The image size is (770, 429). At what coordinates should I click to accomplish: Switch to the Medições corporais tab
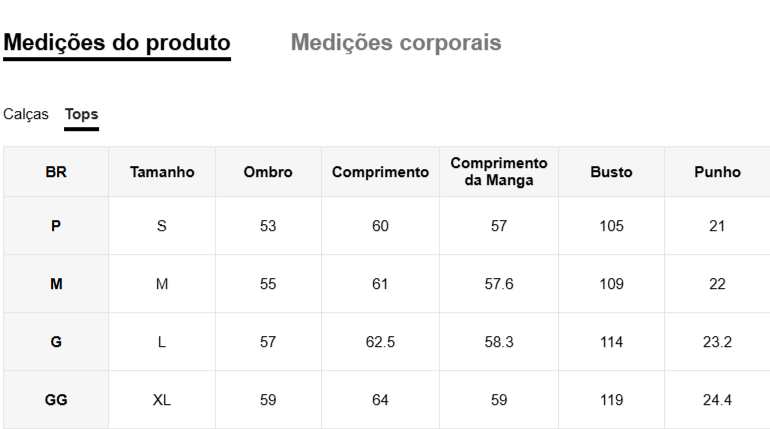(x=396, y=43)
